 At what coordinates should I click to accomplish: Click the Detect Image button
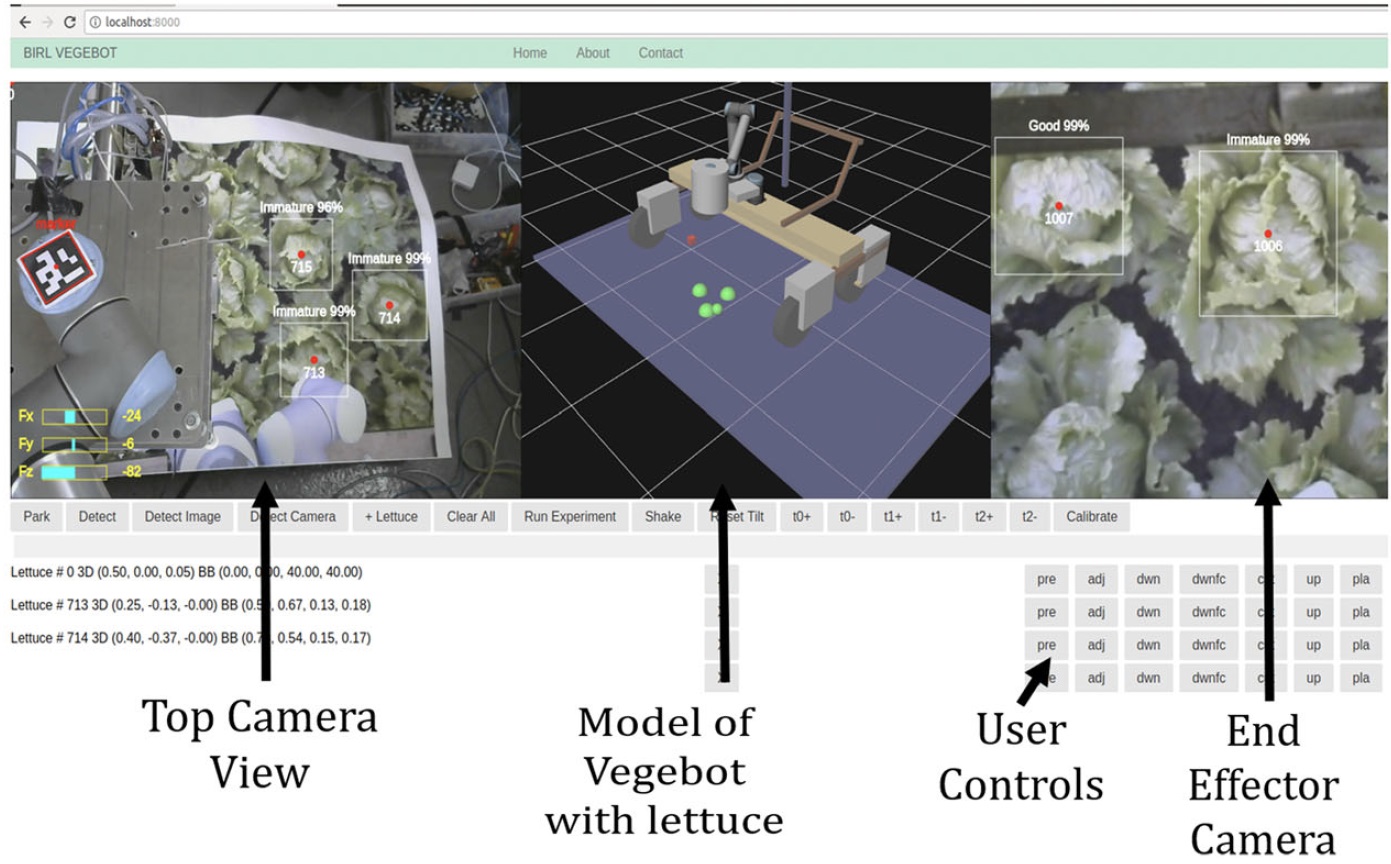pyautogui.click(x=183, y=517)
